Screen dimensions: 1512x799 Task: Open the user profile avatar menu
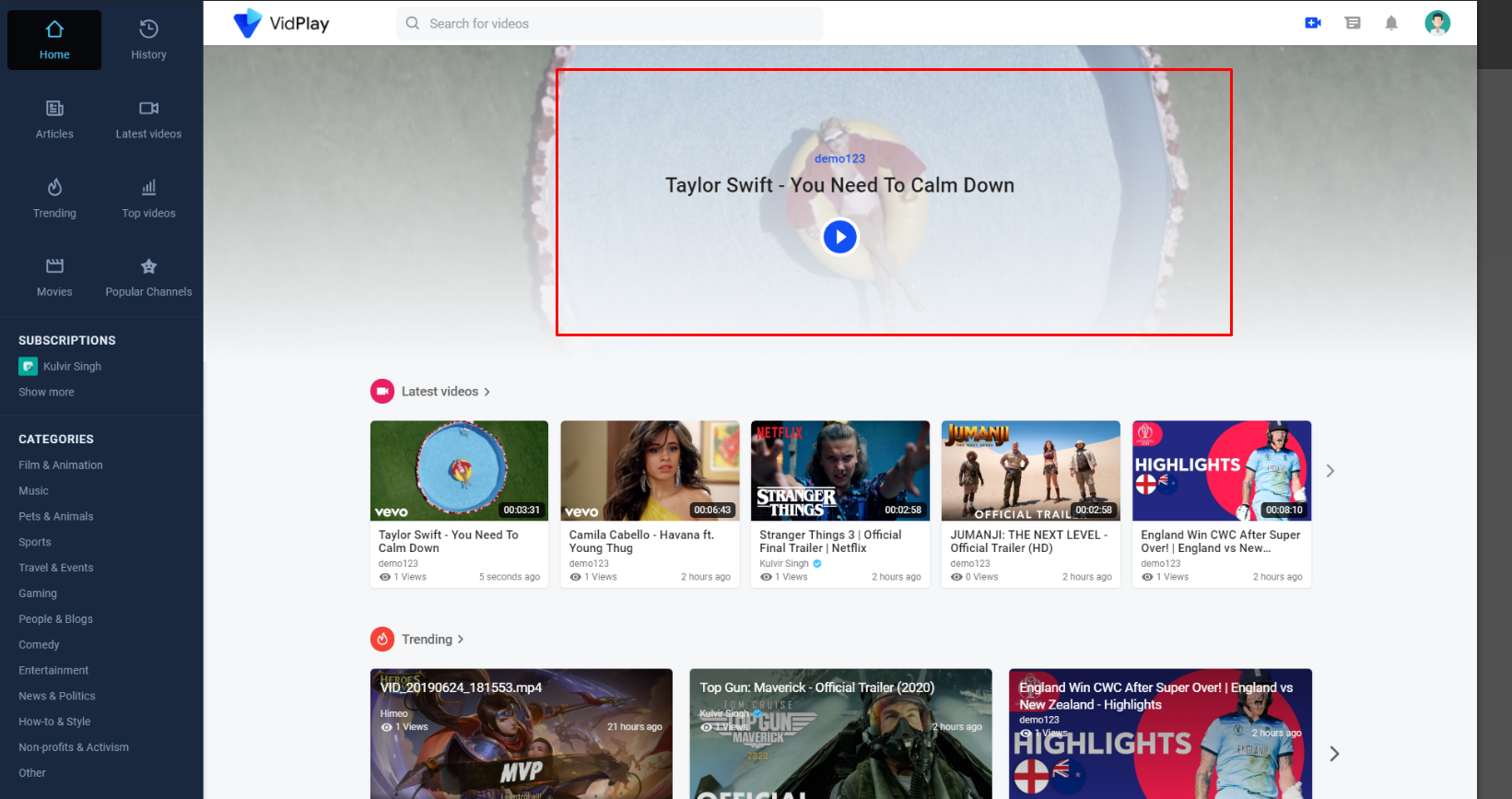(1437, 23)
